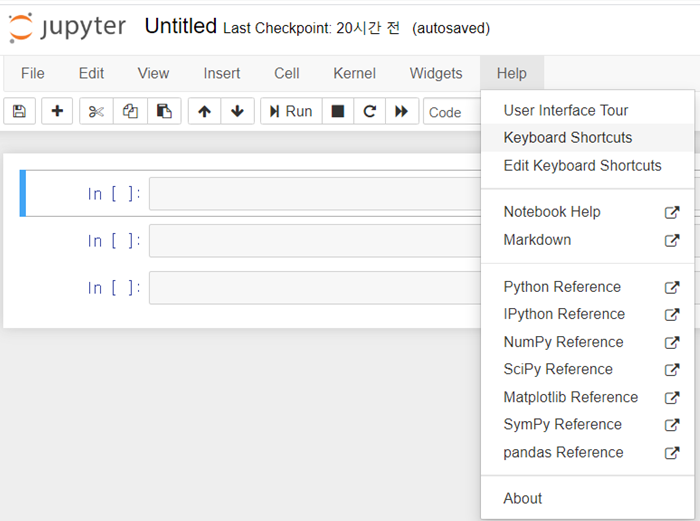
Task: Cut selected cells with scissors icon
Action: pos(96,111)
